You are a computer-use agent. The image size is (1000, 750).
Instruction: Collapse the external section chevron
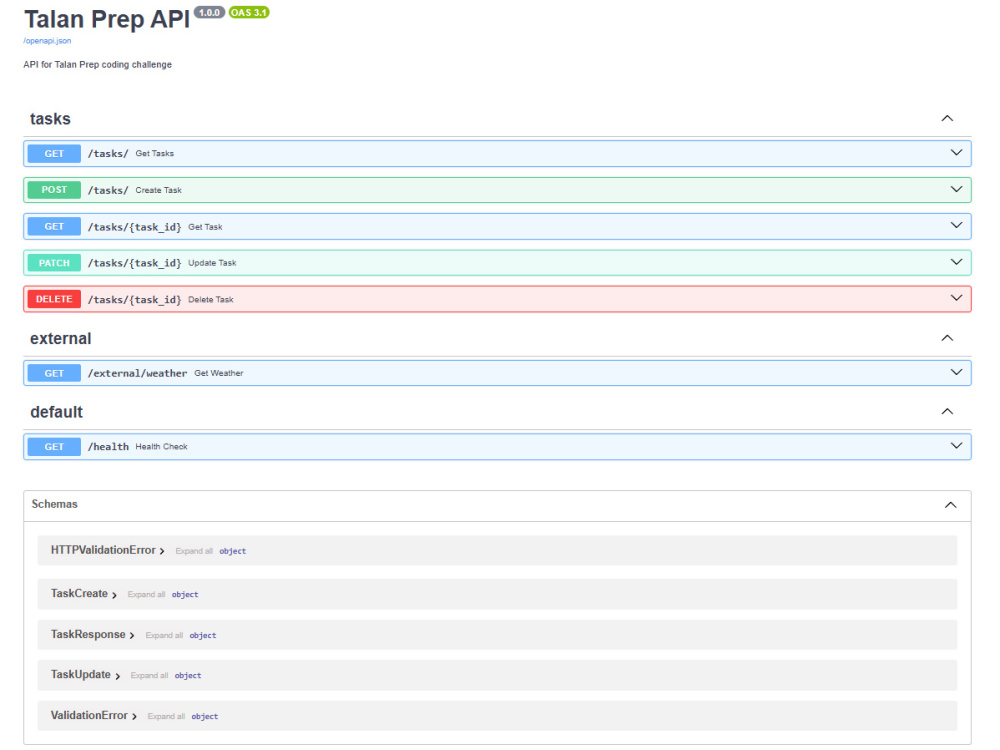[947, 338]
